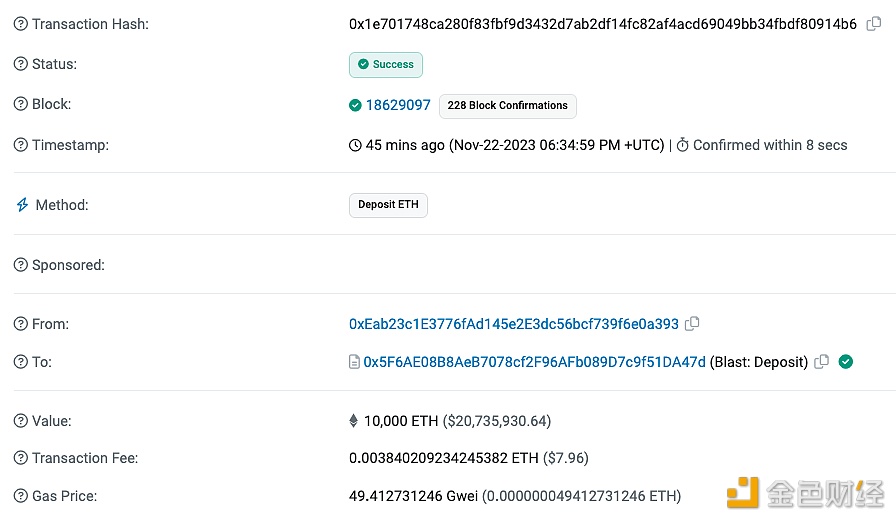The height and width of the screenshot is (520, 896).
Task: Click the help icon beside Timestamp
Action: point(21,145)
